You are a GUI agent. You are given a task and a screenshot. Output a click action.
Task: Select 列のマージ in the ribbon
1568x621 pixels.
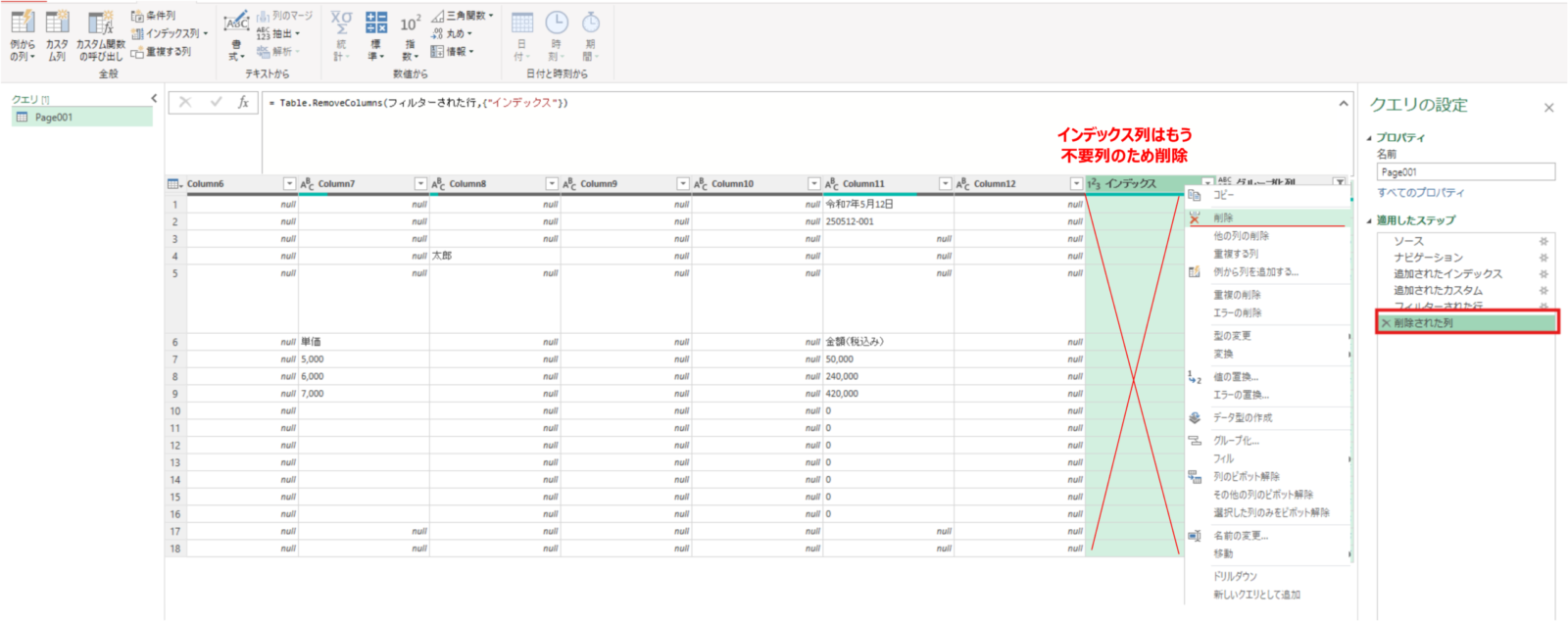[x=284, y=16]
